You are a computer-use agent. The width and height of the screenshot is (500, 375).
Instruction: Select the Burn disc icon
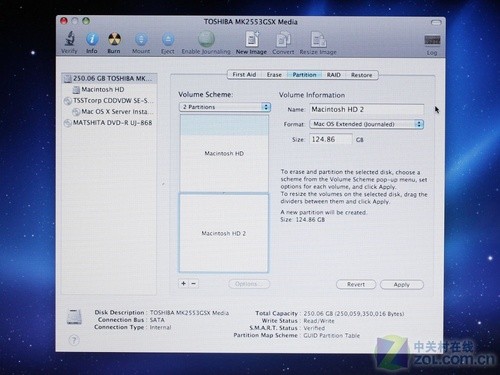pos(114,39)
